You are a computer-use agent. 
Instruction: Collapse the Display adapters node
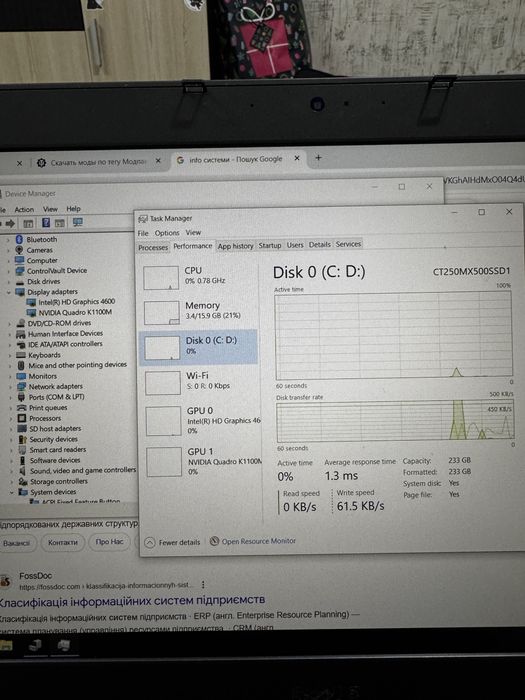pyautogui.click(x=9, y=292)
